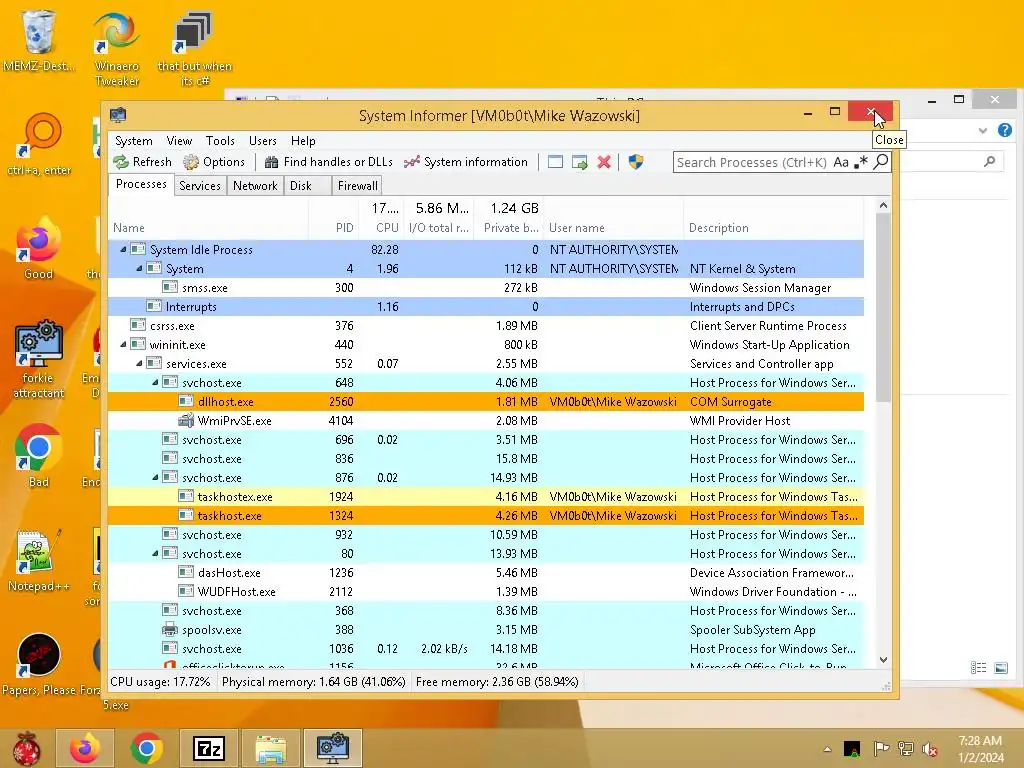This screenshot has width=1024, height=768.
Task: Click the find window toolbar icon
Action: pyautogui.click(x=555, y=162)
